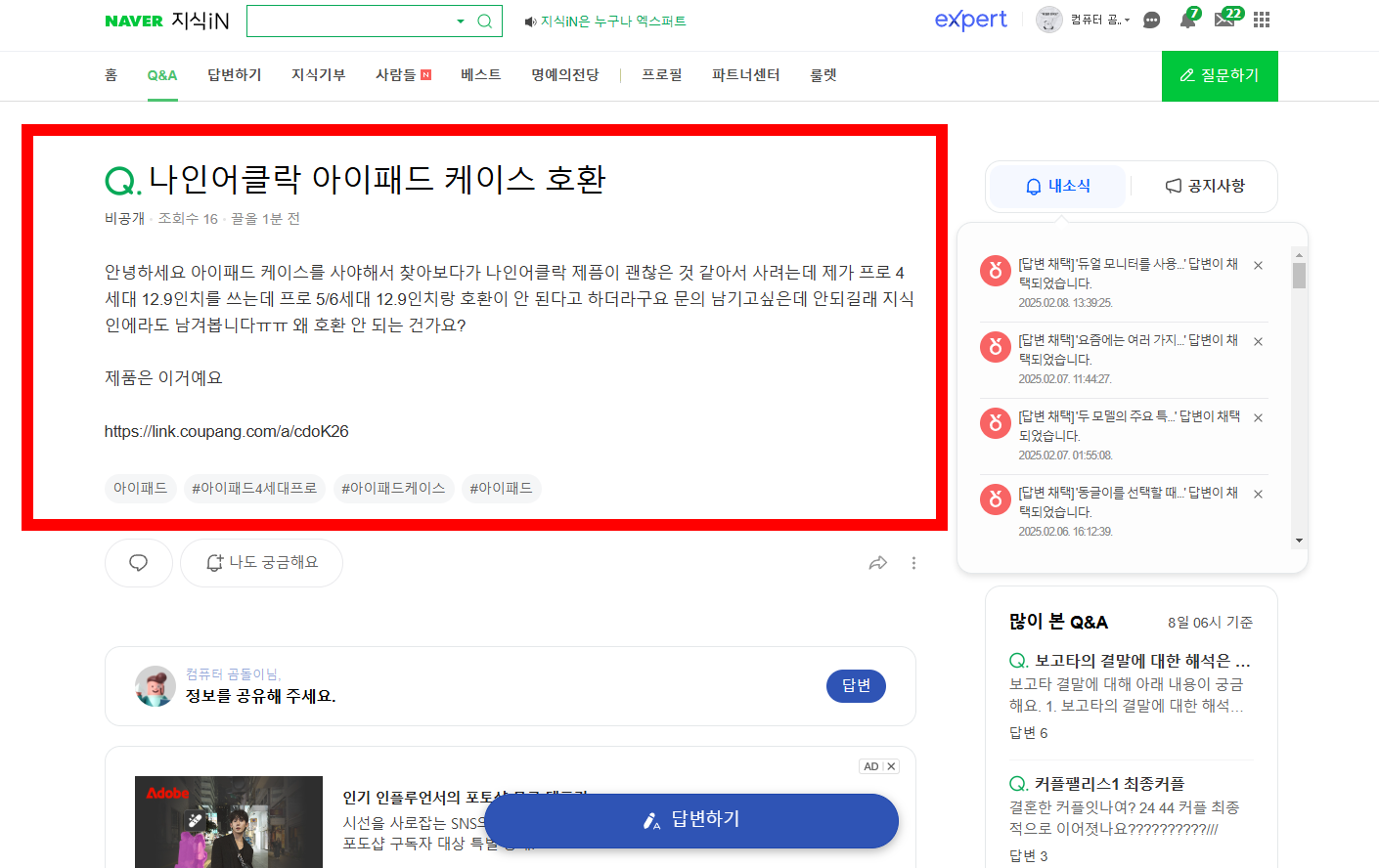Open the 파트너센터 tab
Screen dimensions: 1379x868
point(746,75)
